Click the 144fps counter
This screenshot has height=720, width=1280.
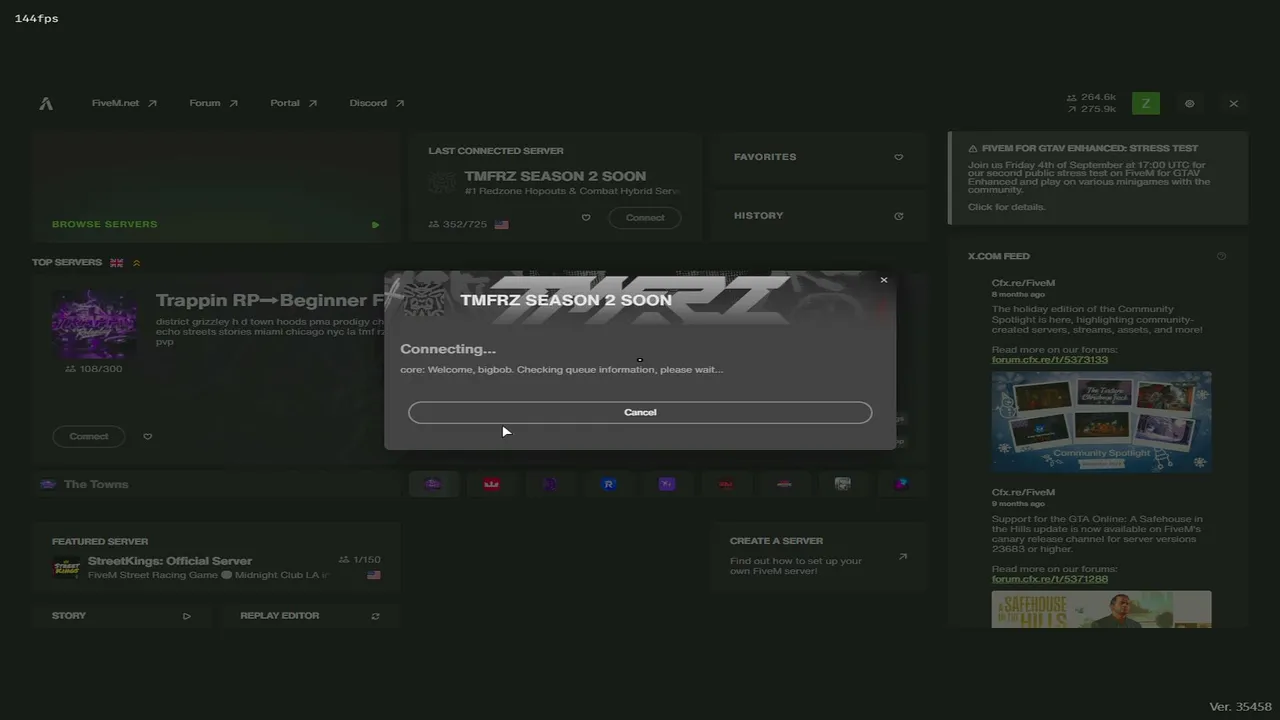tap(37, 19)
